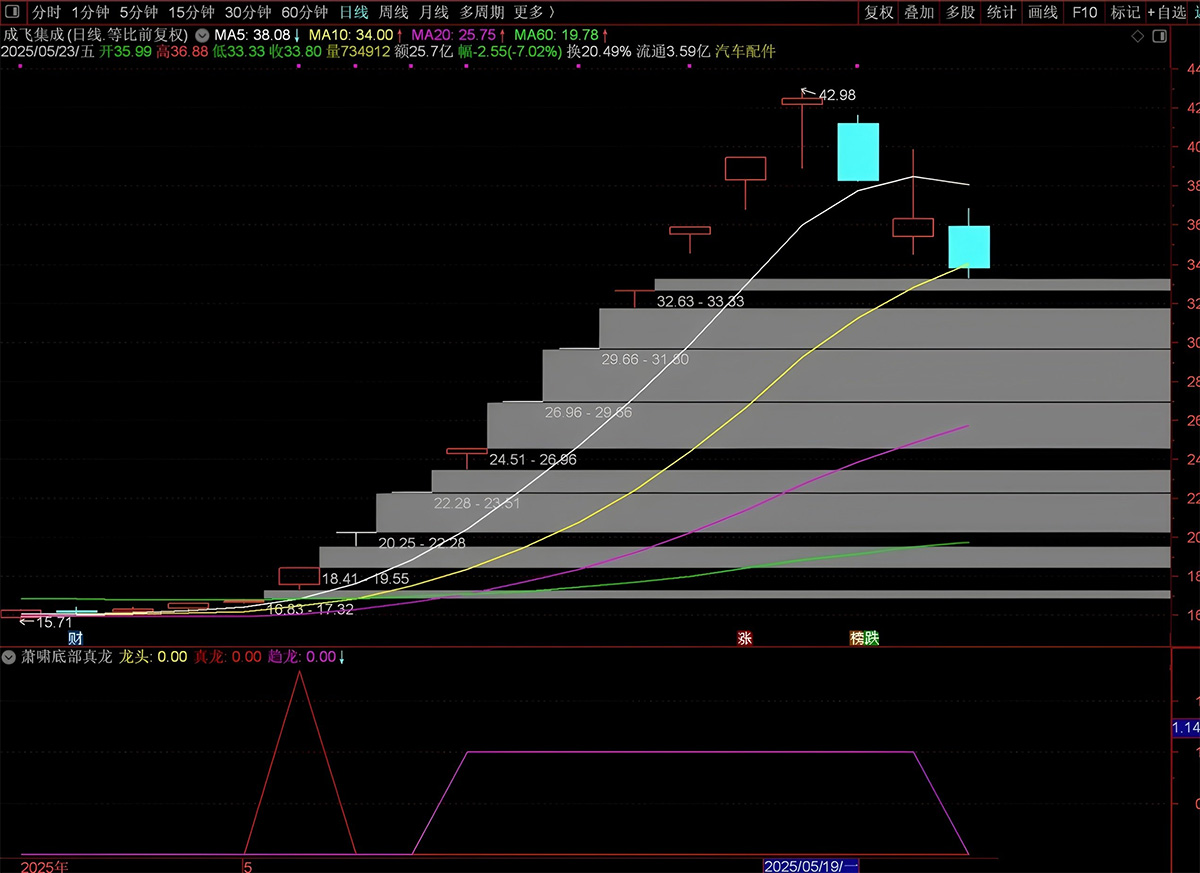Open the 更多 periods dropdown
Image resolution: width=1200 pixels, height=873 pixels.
[534, 12]
